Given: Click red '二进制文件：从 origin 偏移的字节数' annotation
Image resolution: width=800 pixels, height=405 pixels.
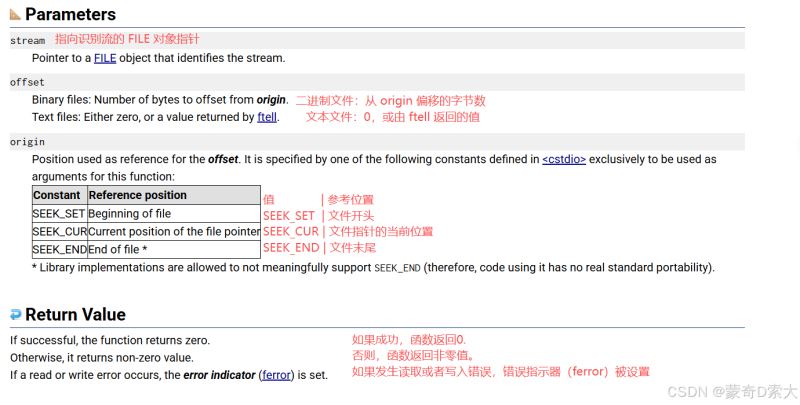Looking at the screenshot, I should 390,101.
